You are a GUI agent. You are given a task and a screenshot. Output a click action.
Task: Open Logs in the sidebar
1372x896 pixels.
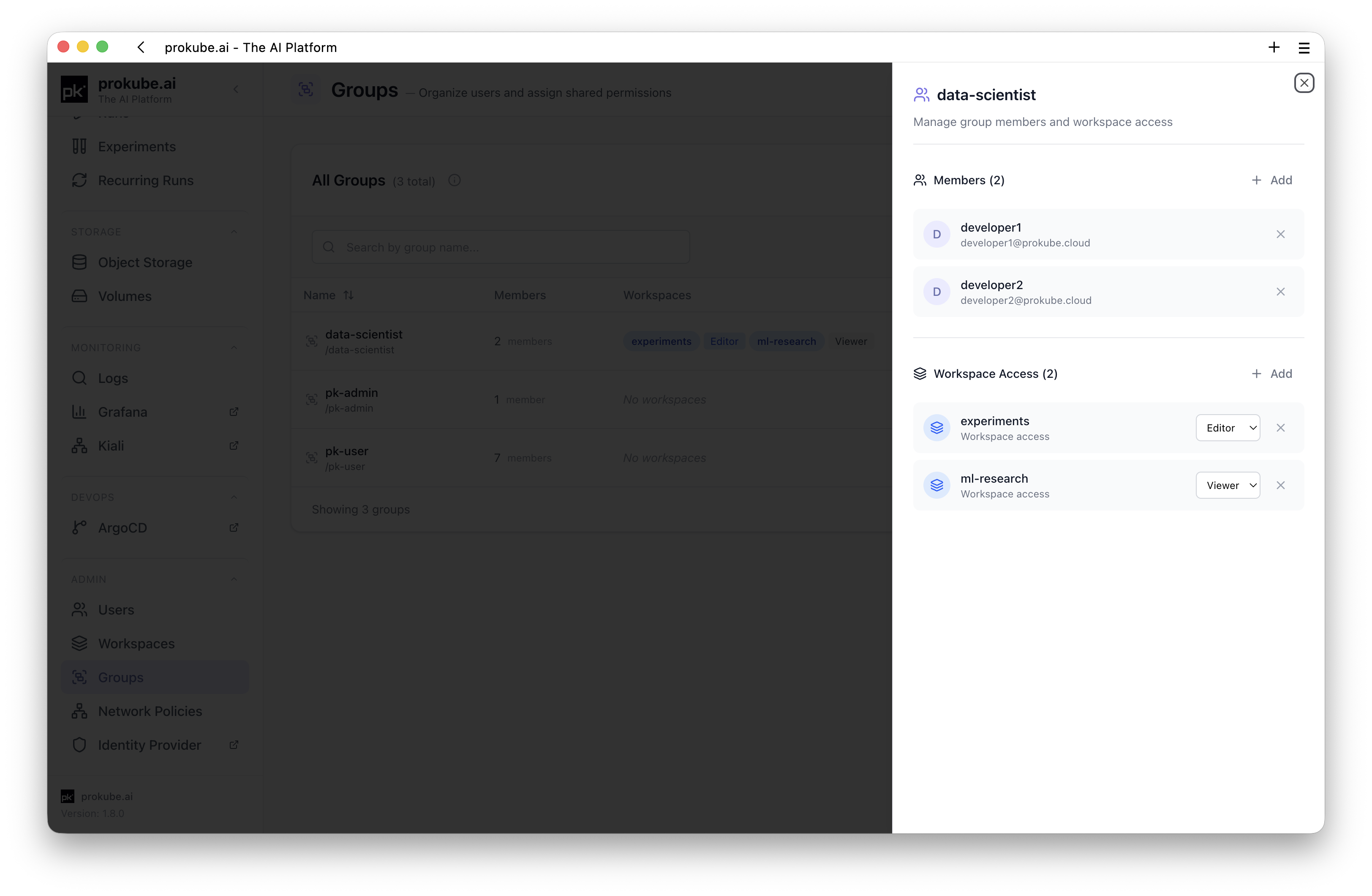tap(155, 379)
